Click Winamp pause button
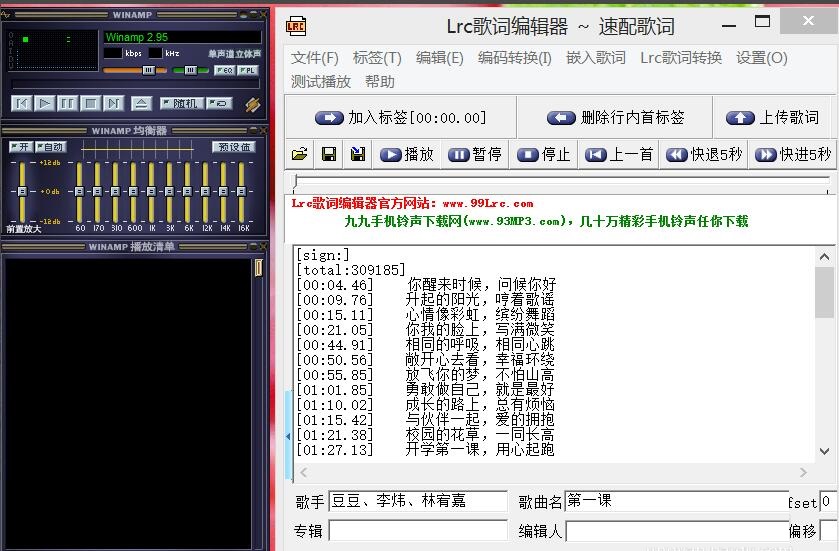Image resolution: width=839 pixels, height=551 pixels. (x=67, y=103)
